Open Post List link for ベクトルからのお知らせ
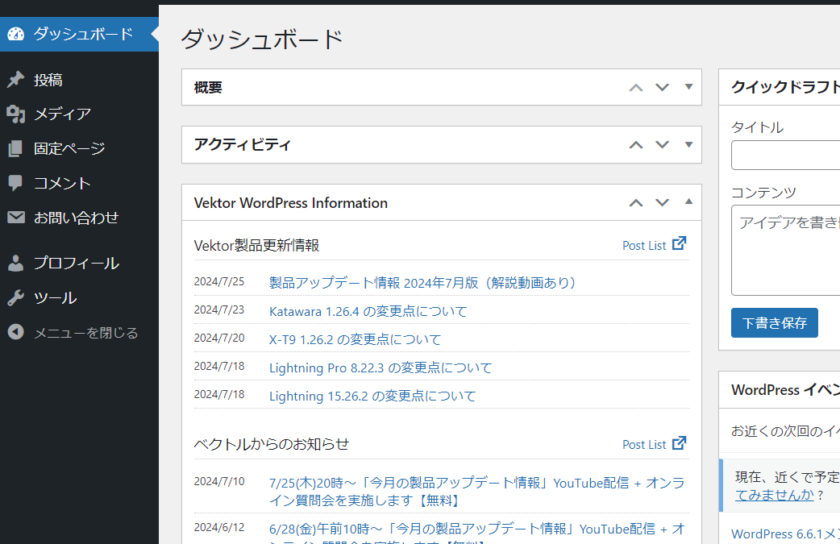840x544 pixels. (x=644, y=444)
